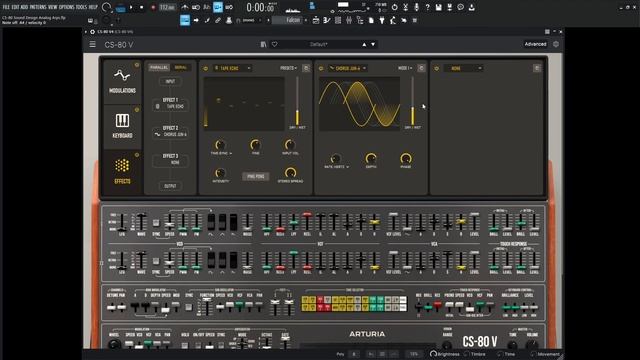This screenshot has height=360, width=640.
Task: Open the PATTERNS menu
Action: coord(38,7)
